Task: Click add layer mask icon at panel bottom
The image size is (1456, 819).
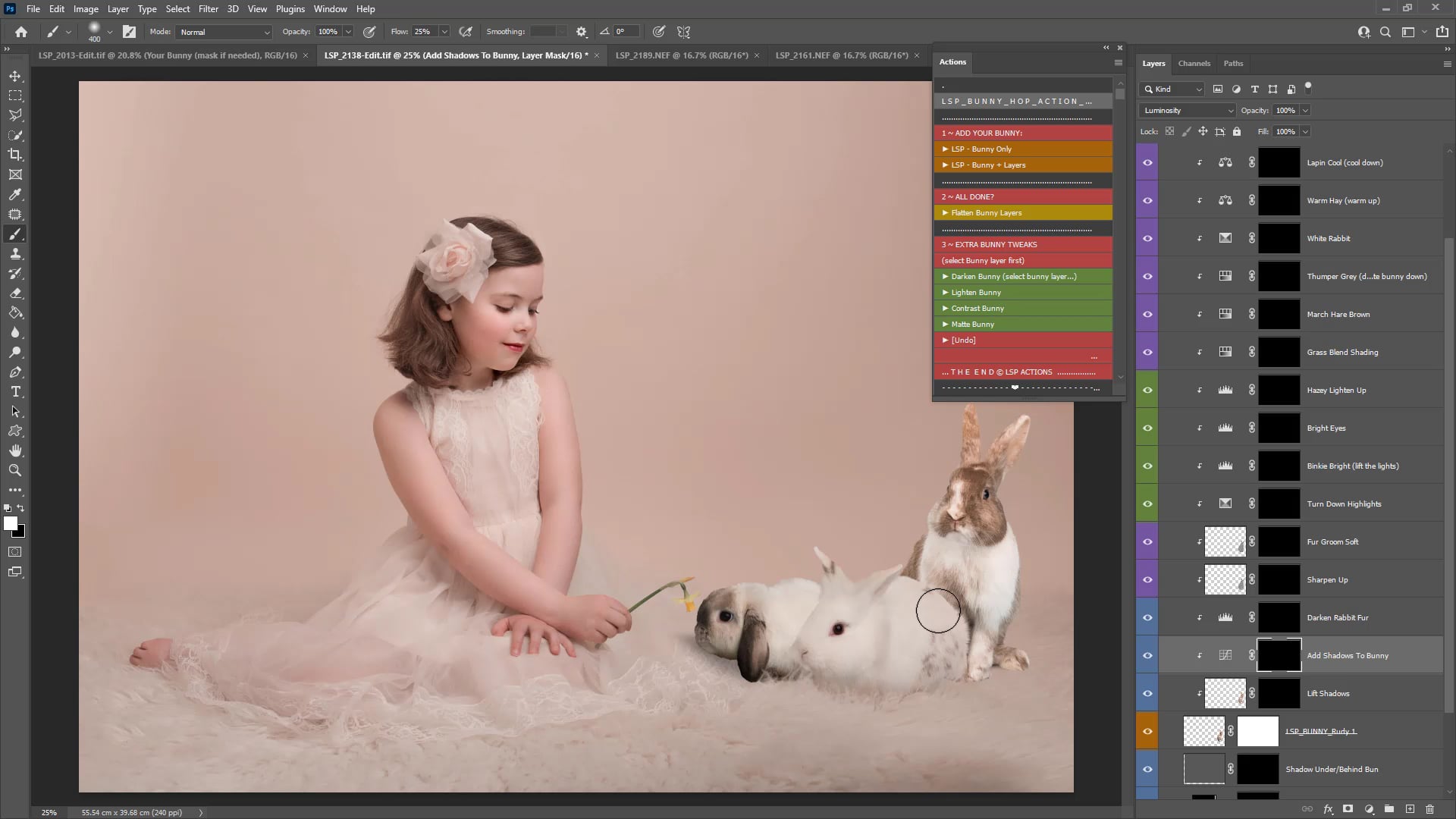Action: point(1348,809)
